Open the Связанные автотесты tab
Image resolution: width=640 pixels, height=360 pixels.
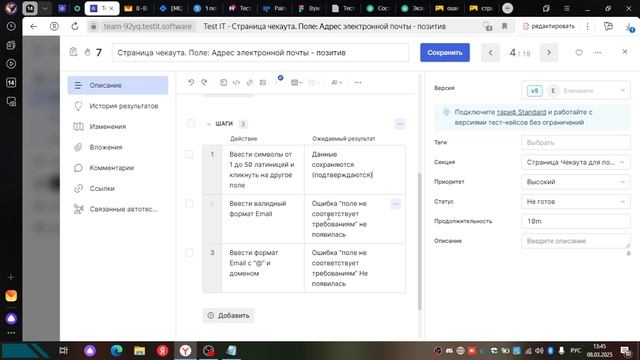coord(118,209)
